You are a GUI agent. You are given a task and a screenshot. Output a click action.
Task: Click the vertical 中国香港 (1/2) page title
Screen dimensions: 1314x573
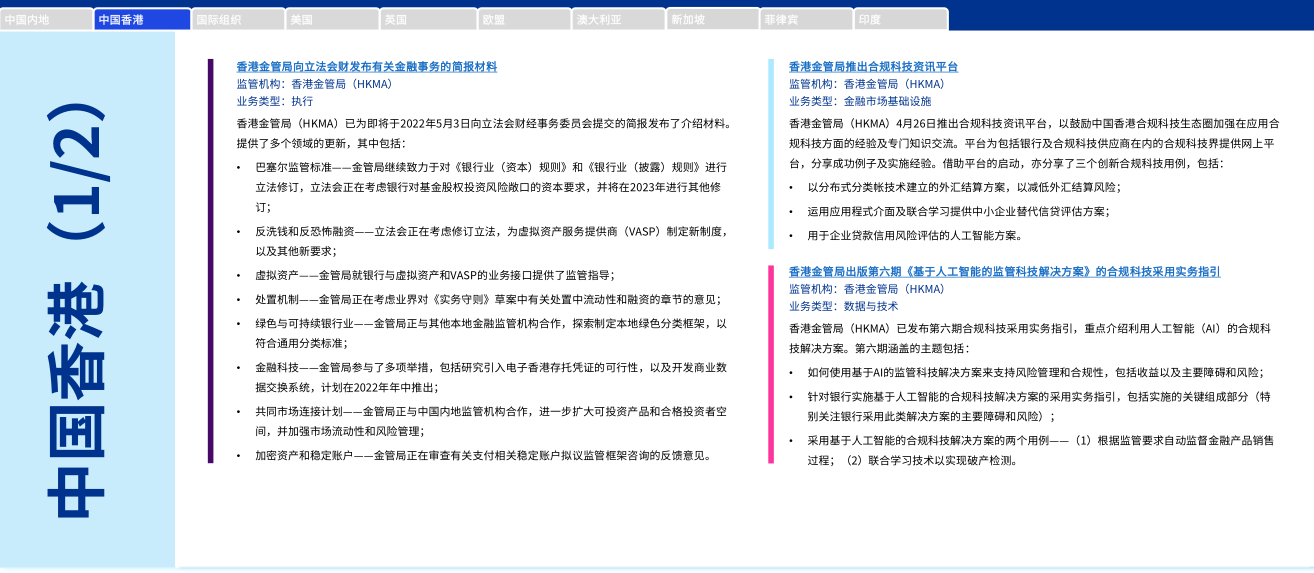click(78, 310)
